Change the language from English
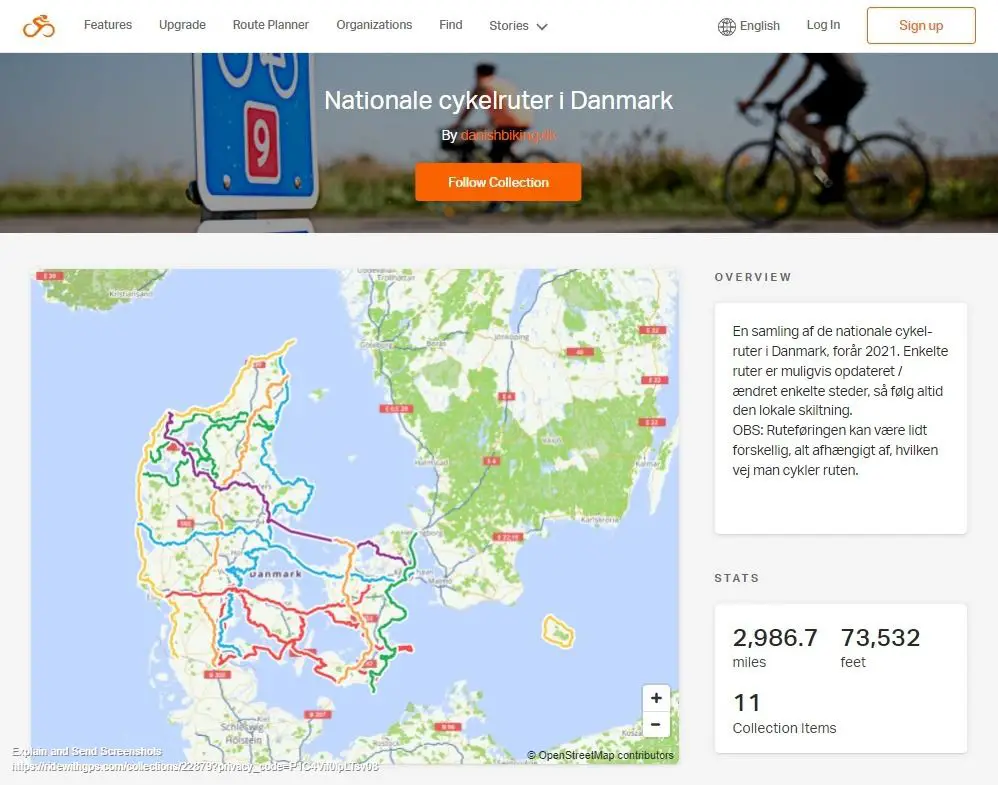Image resolution: width=998 pixels, height=785 pixels. click(759, 26)
